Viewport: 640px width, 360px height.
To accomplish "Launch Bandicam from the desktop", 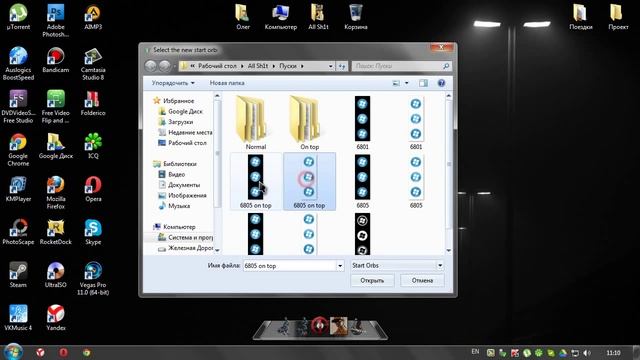I will [x=56, y=60].
